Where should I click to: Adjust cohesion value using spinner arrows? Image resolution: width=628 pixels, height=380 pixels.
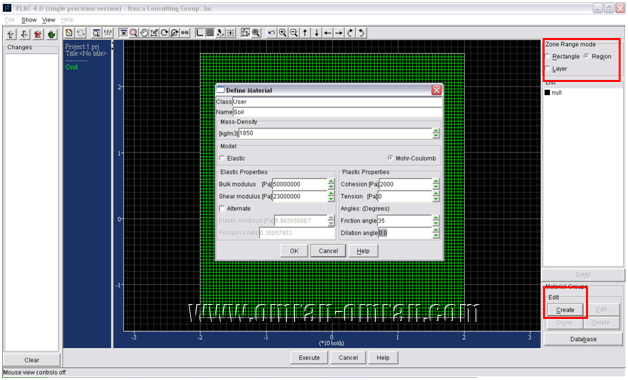coord(436,185)
